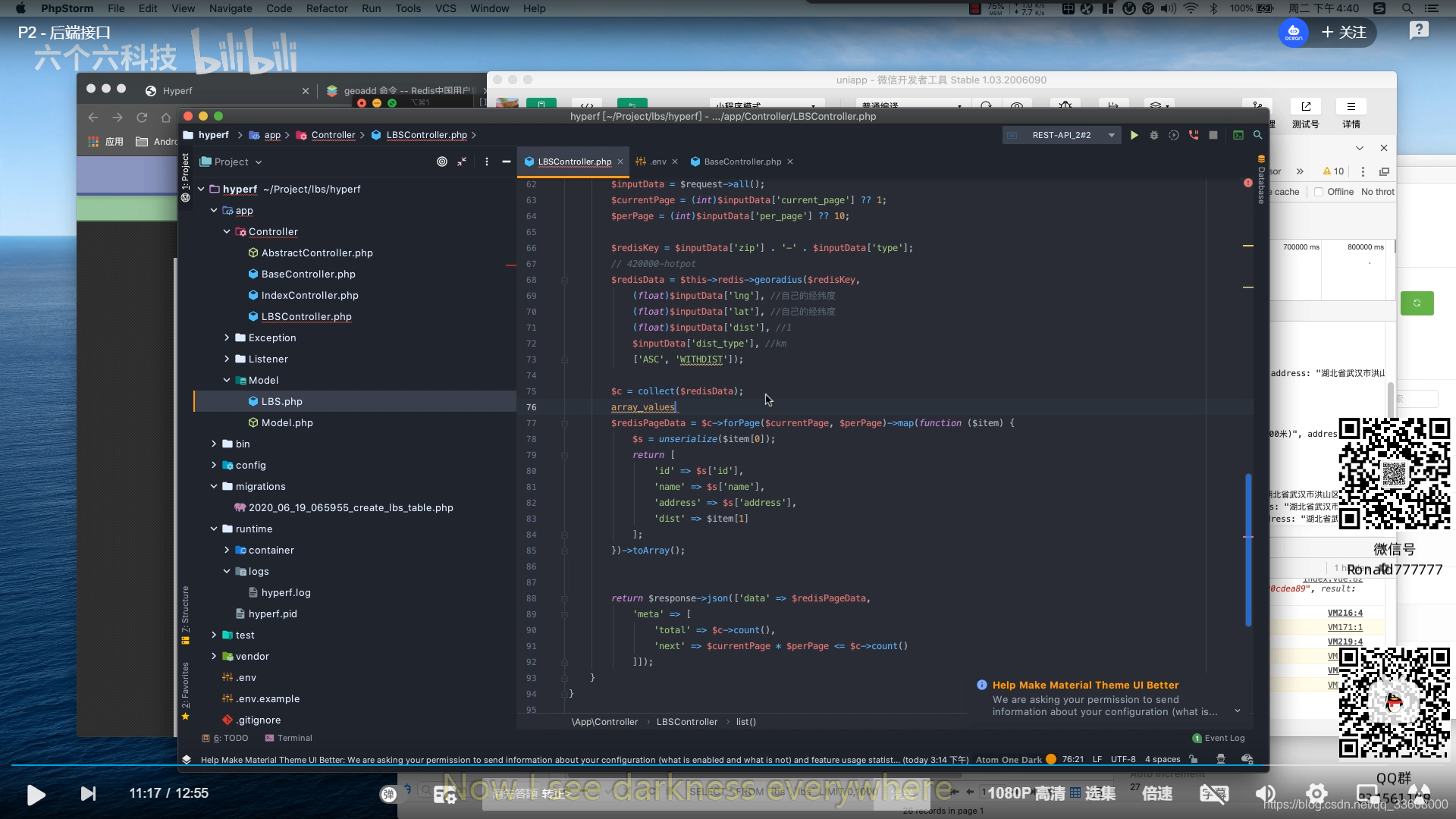Collapse the migrations folder
Image resolution: width=1456 pixels, height=819 pixels.
click(x=214, y=486)
